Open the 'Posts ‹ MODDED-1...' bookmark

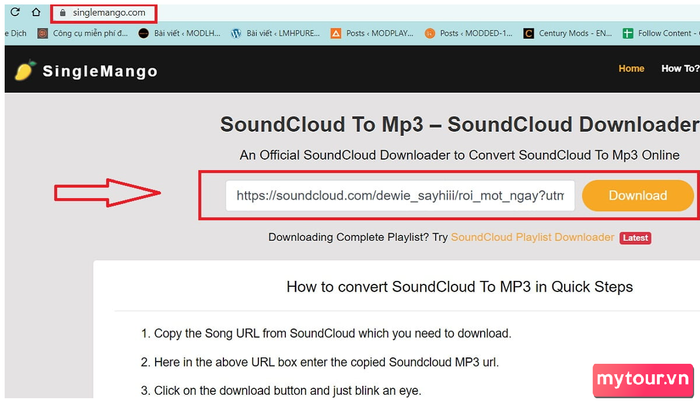tap(468, 33)
